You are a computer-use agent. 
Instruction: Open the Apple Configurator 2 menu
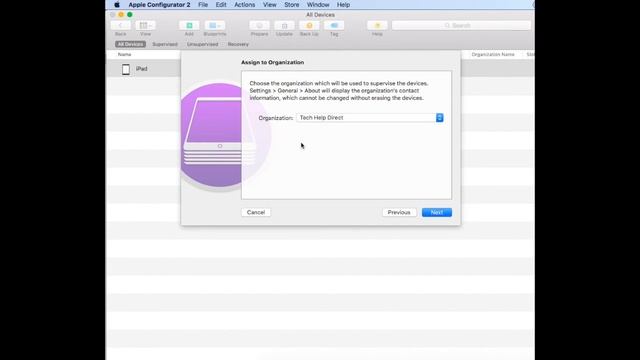pos(159,4)
